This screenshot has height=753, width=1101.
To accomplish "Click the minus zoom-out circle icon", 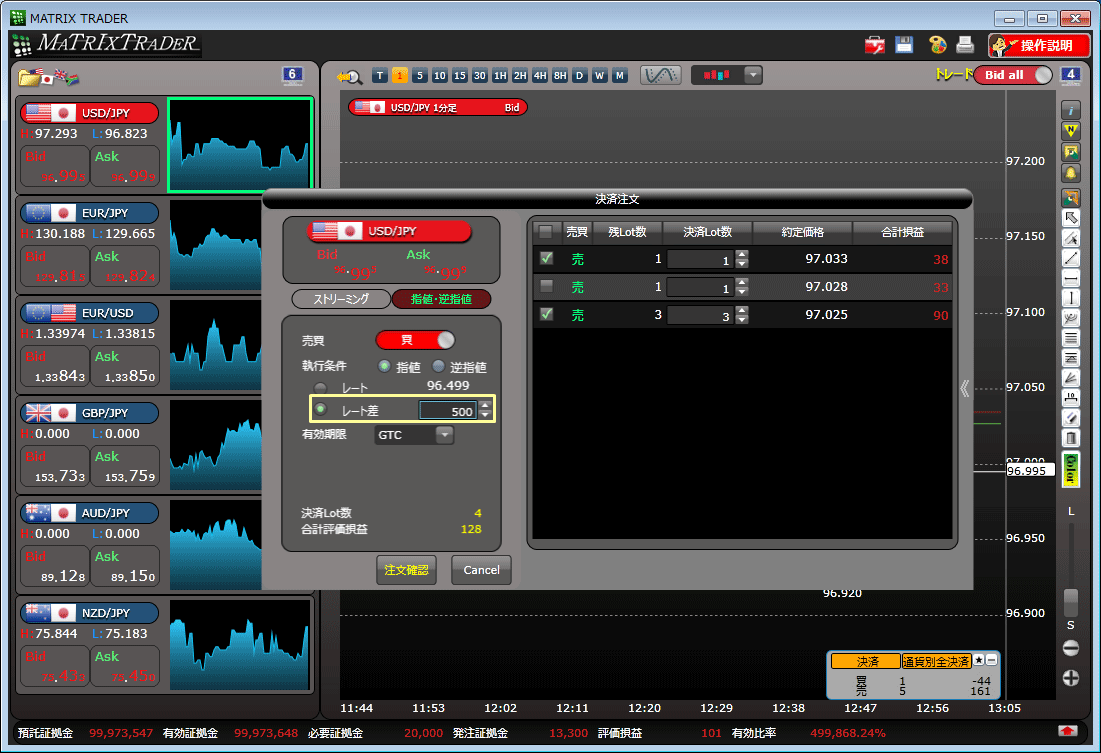I will click(x=1071, y=648).
